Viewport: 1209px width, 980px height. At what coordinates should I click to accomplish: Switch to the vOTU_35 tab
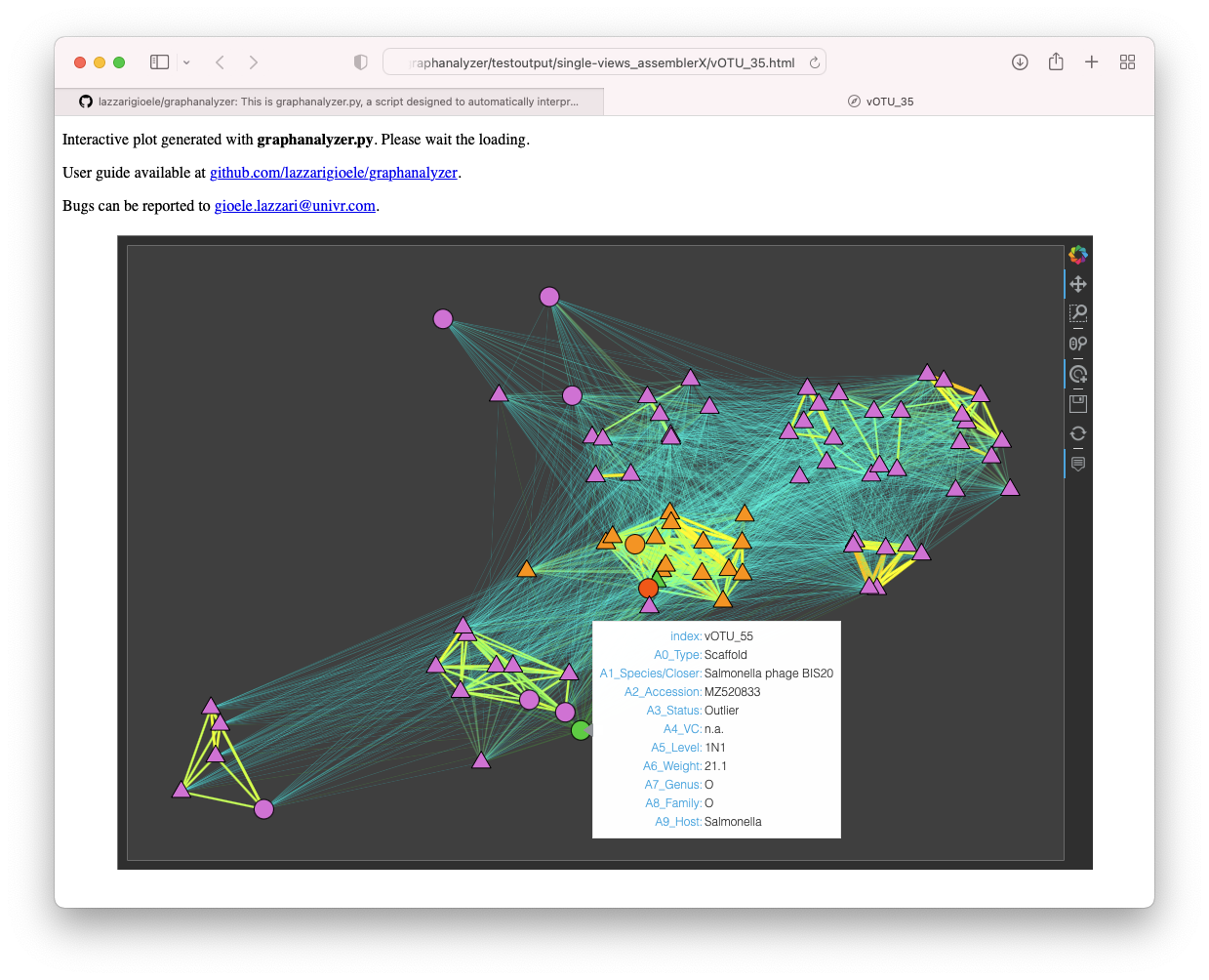(880, 101)
